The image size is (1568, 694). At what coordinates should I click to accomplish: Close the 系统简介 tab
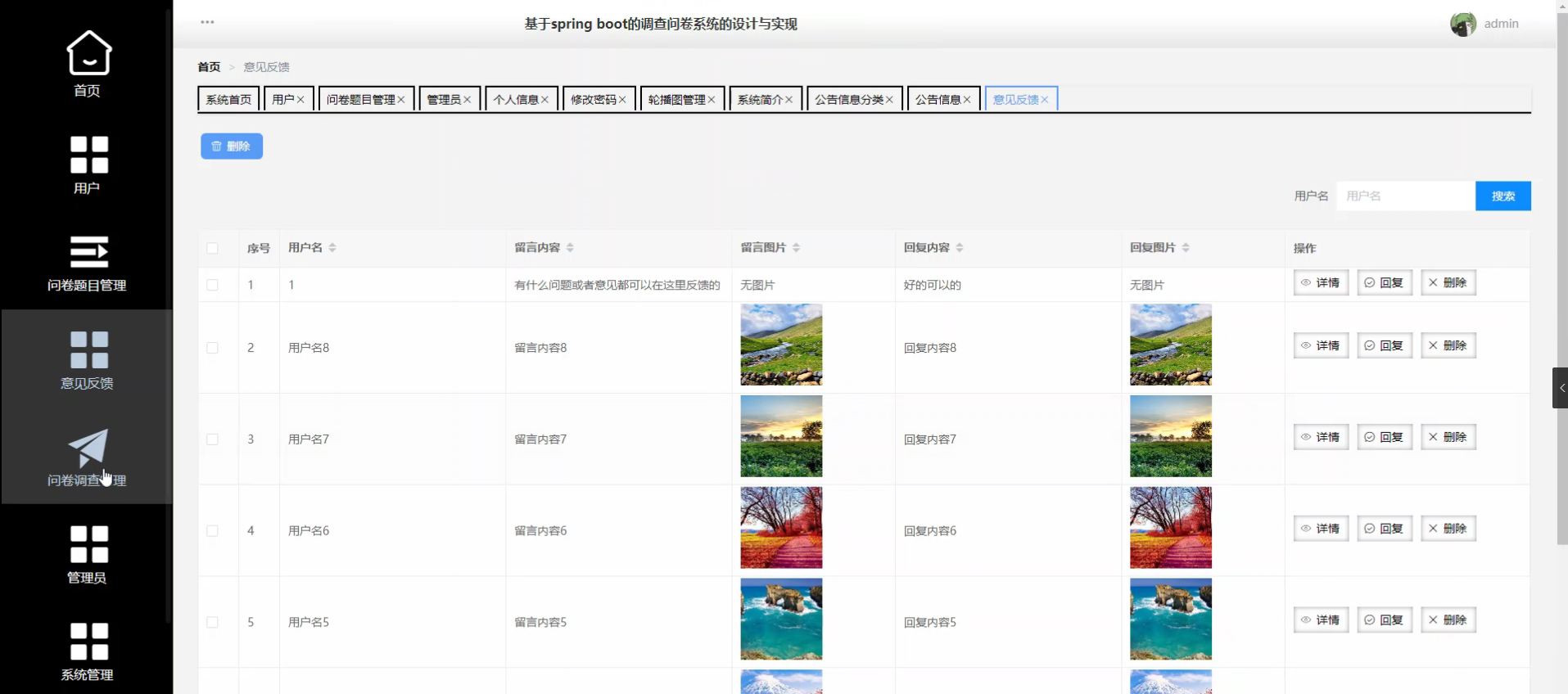coord(789,100)
